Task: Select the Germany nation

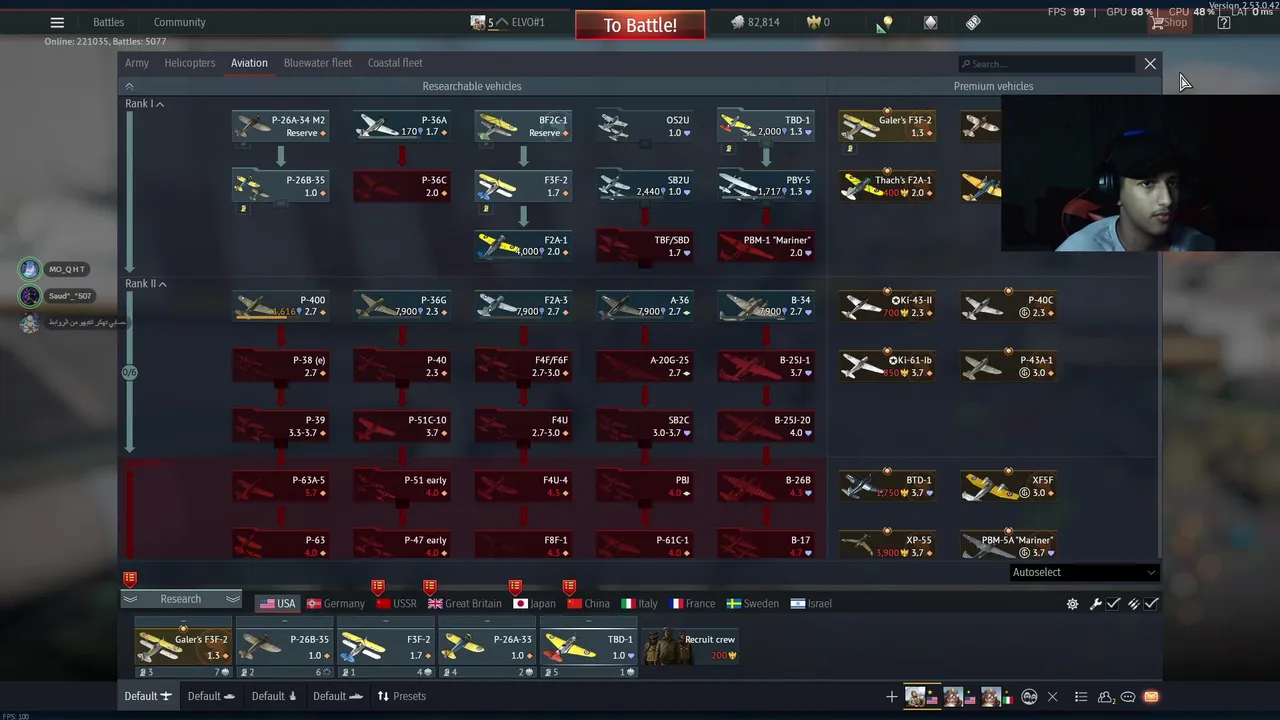Action: click(336, 604)
